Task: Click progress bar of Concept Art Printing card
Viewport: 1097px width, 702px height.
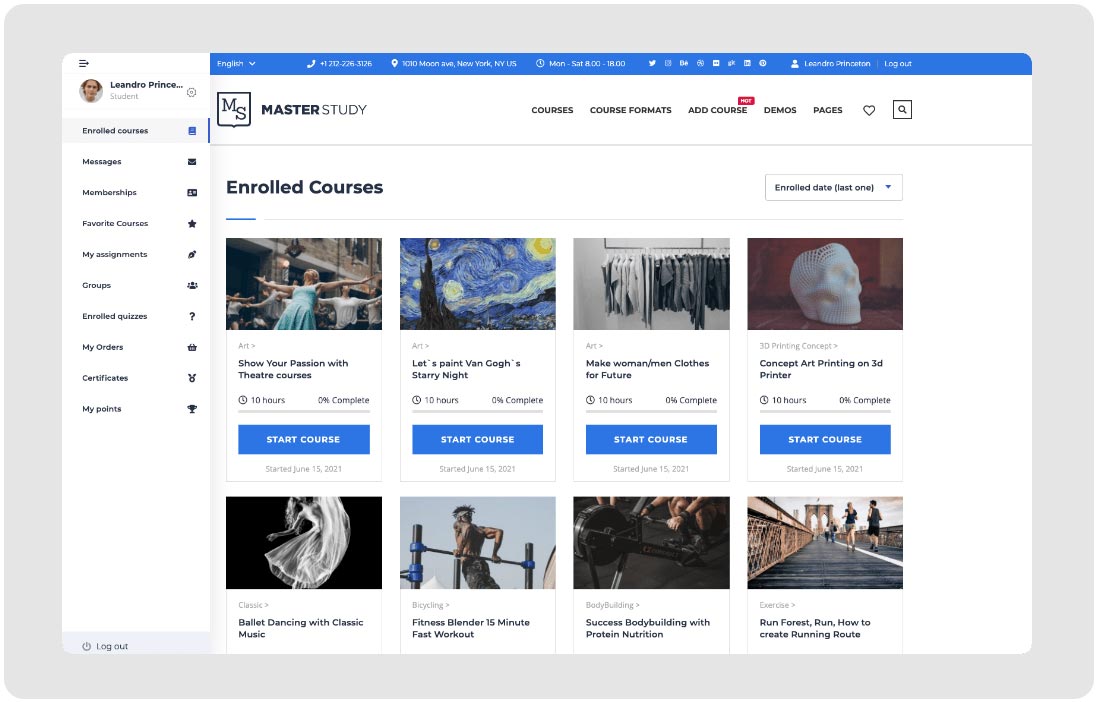Action: click(x=825, y=412)
